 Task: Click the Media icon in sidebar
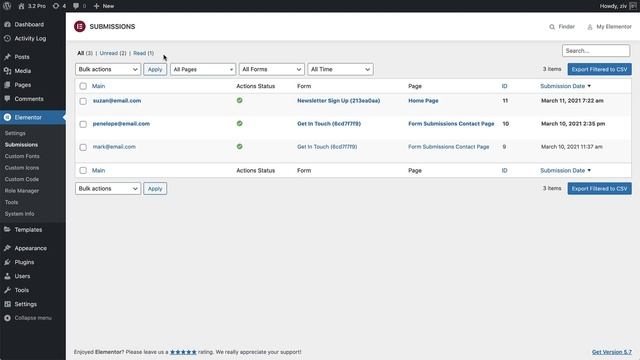(x=7, y=71)
